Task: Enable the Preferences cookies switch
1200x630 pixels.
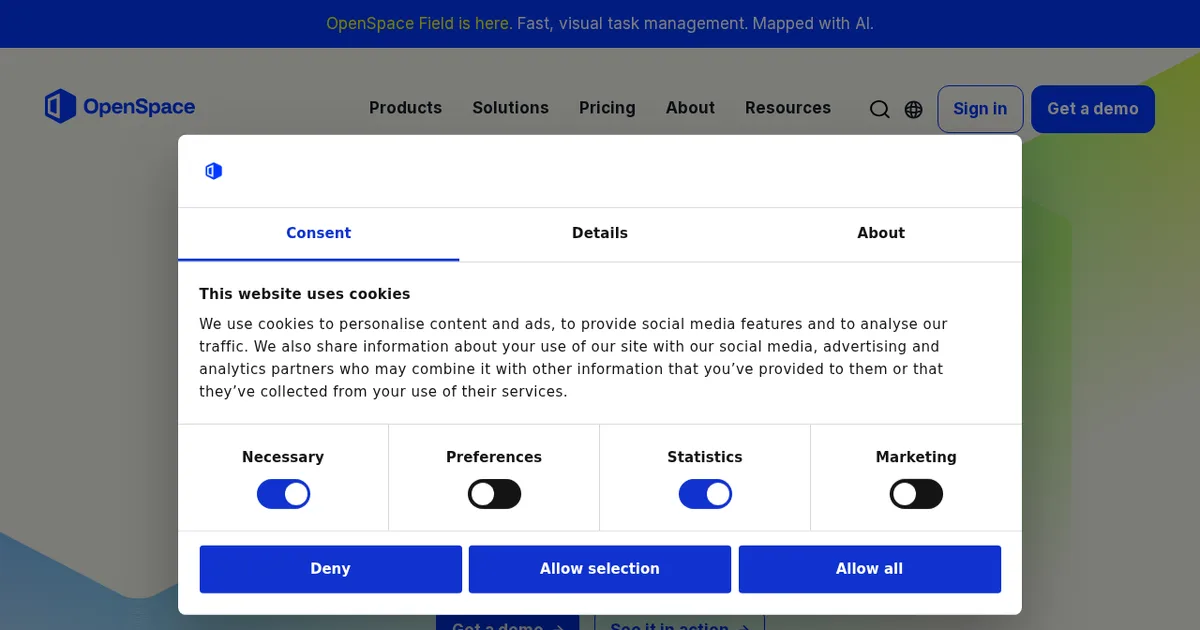Action: (x=494, y=494)
